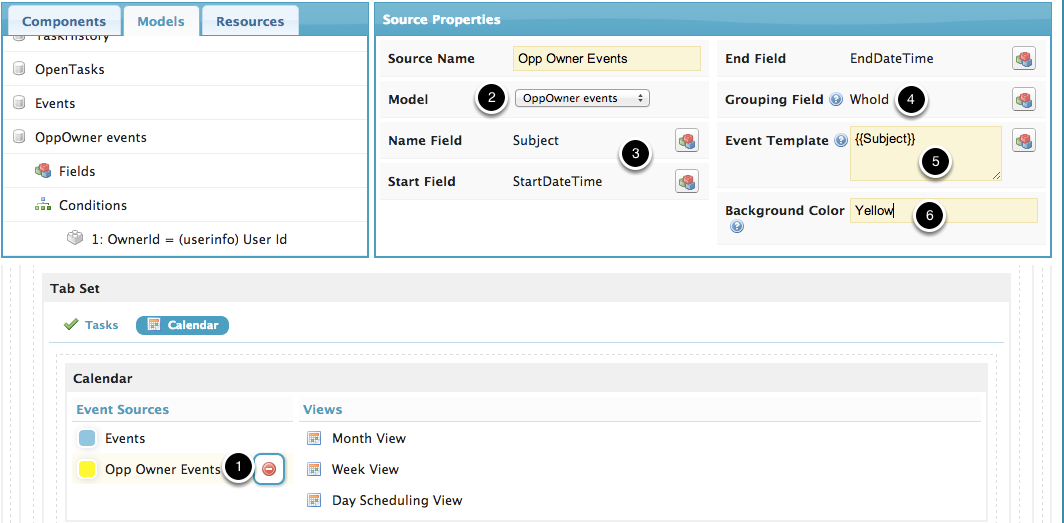Click field picker icon next to Name Field
This screenshot has width=1064, height=523.
click(686, 141)
